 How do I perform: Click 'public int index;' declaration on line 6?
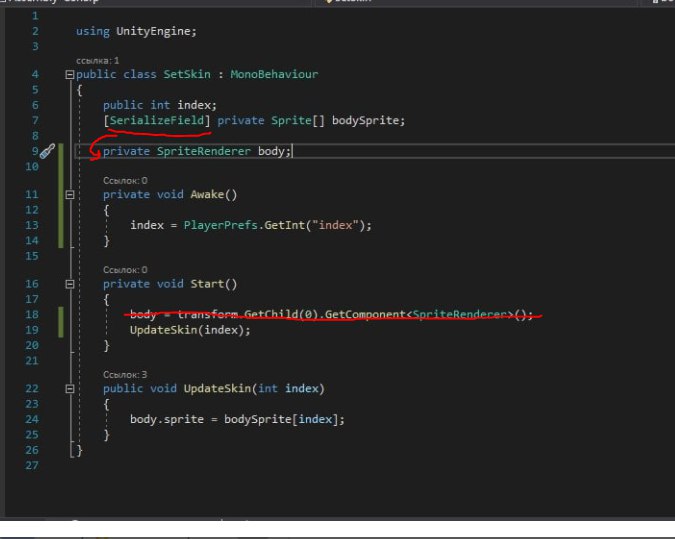160,105
